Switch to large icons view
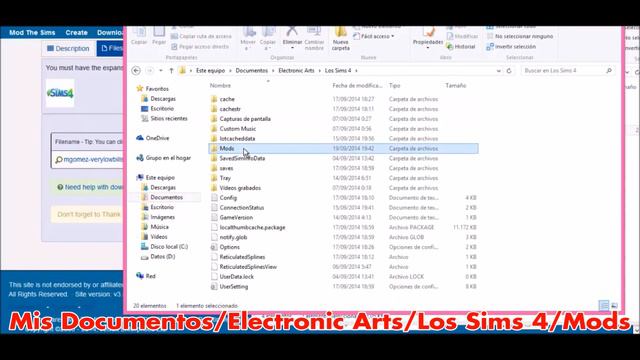The height and width of the screenshot is (360, 640). point(614,305)
